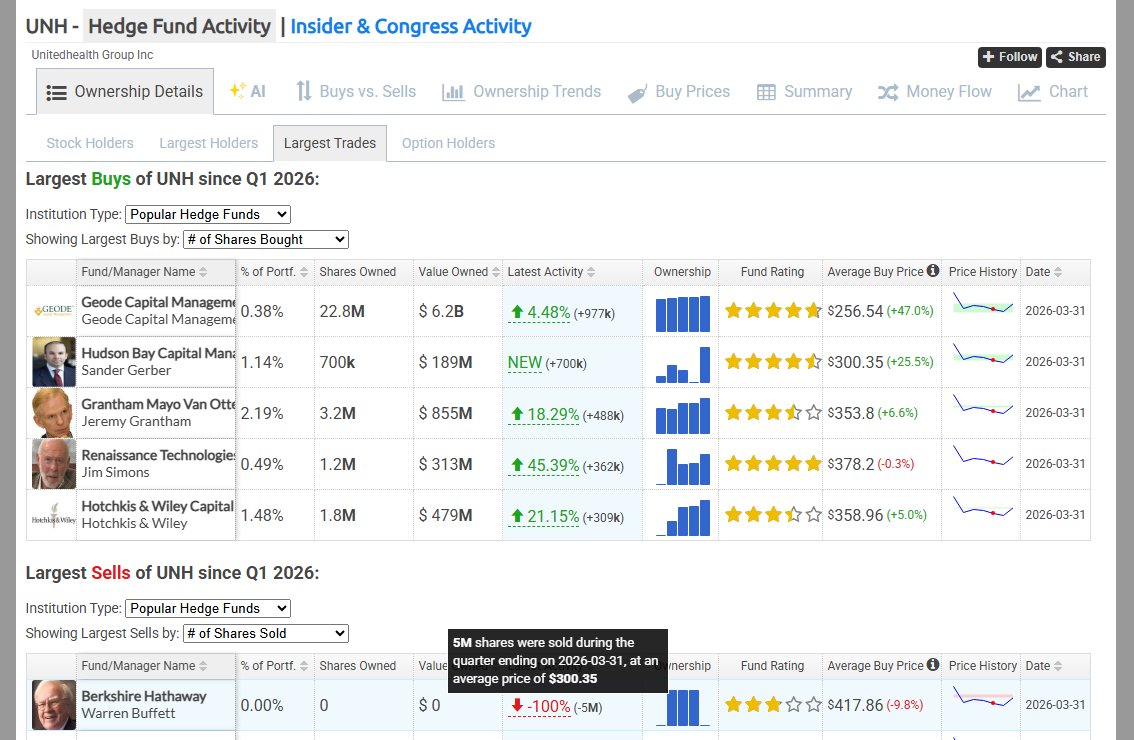Image resolution: width=1134 pixels, height=740 pixels.
Task: Click Berkshire Hathaway's price history sparkline
Action: click(x=982, y=697)
